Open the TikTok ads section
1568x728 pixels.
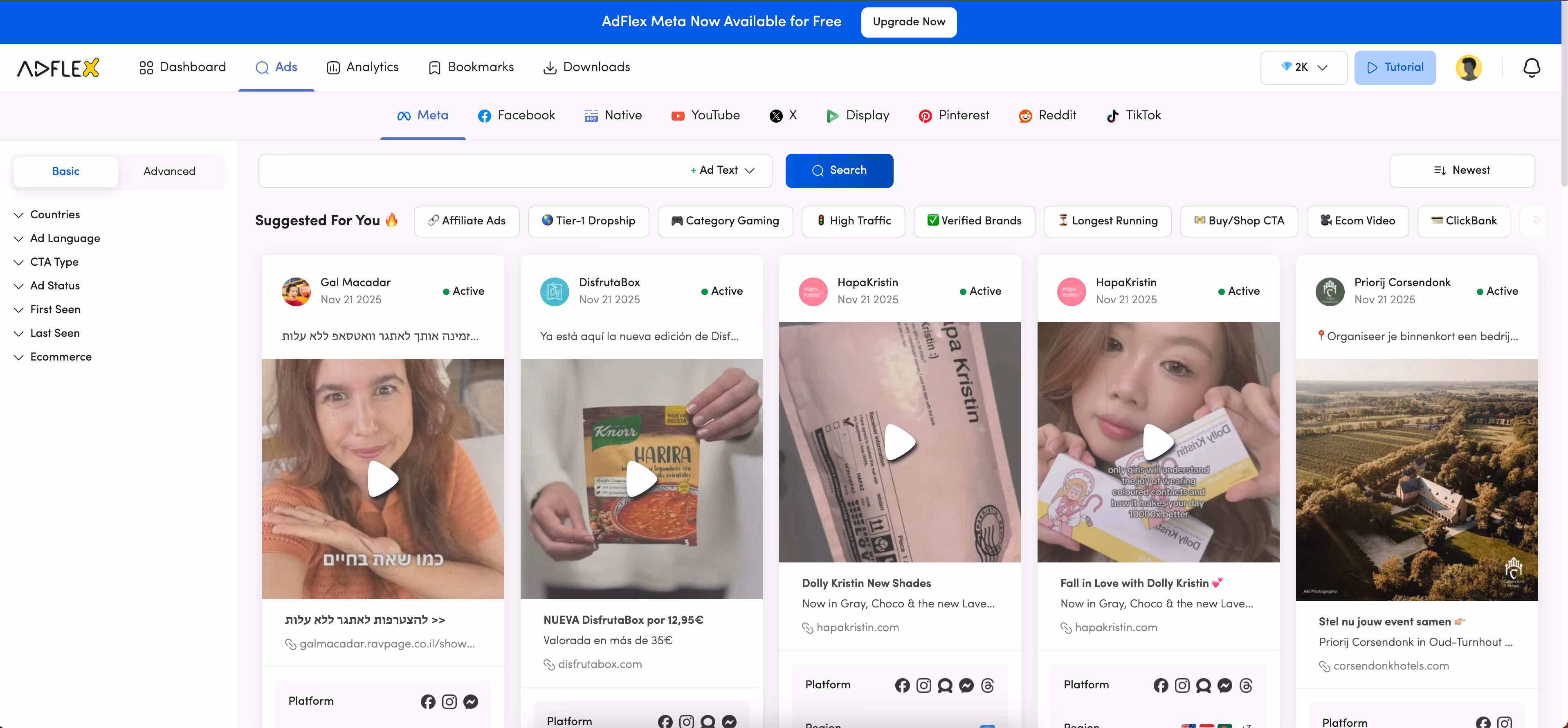click(1133, 115)
